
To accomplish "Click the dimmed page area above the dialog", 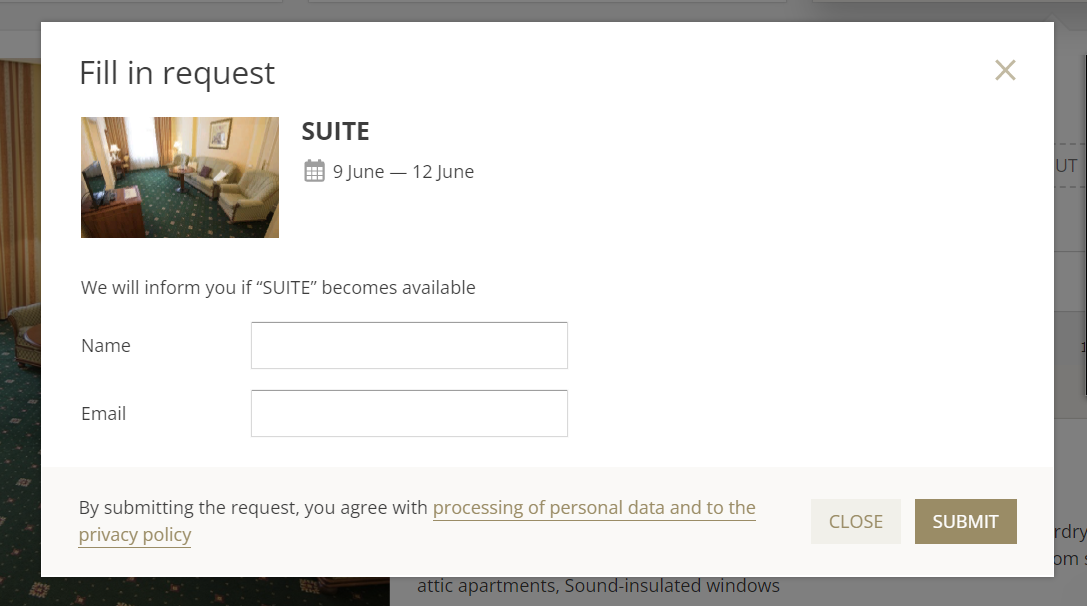I will [544, 10].
